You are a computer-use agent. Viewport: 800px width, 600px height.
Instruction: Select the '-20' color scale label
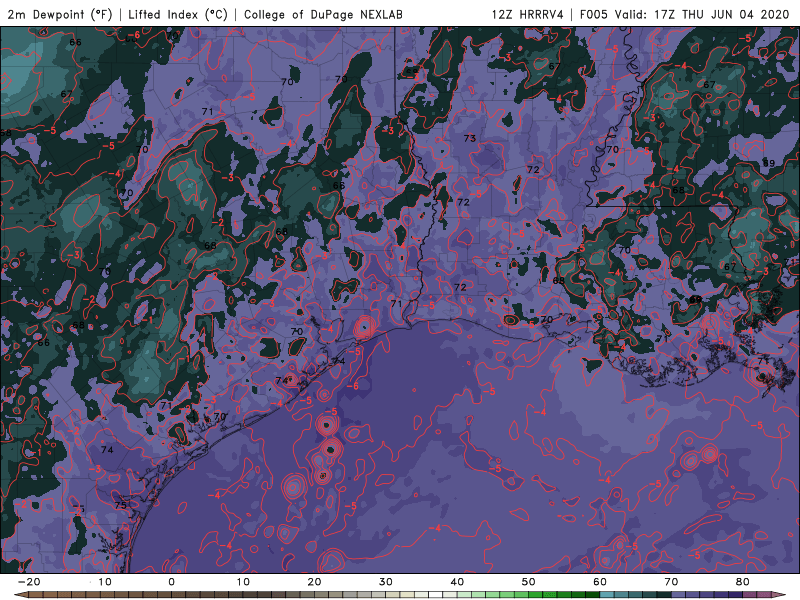29,582
